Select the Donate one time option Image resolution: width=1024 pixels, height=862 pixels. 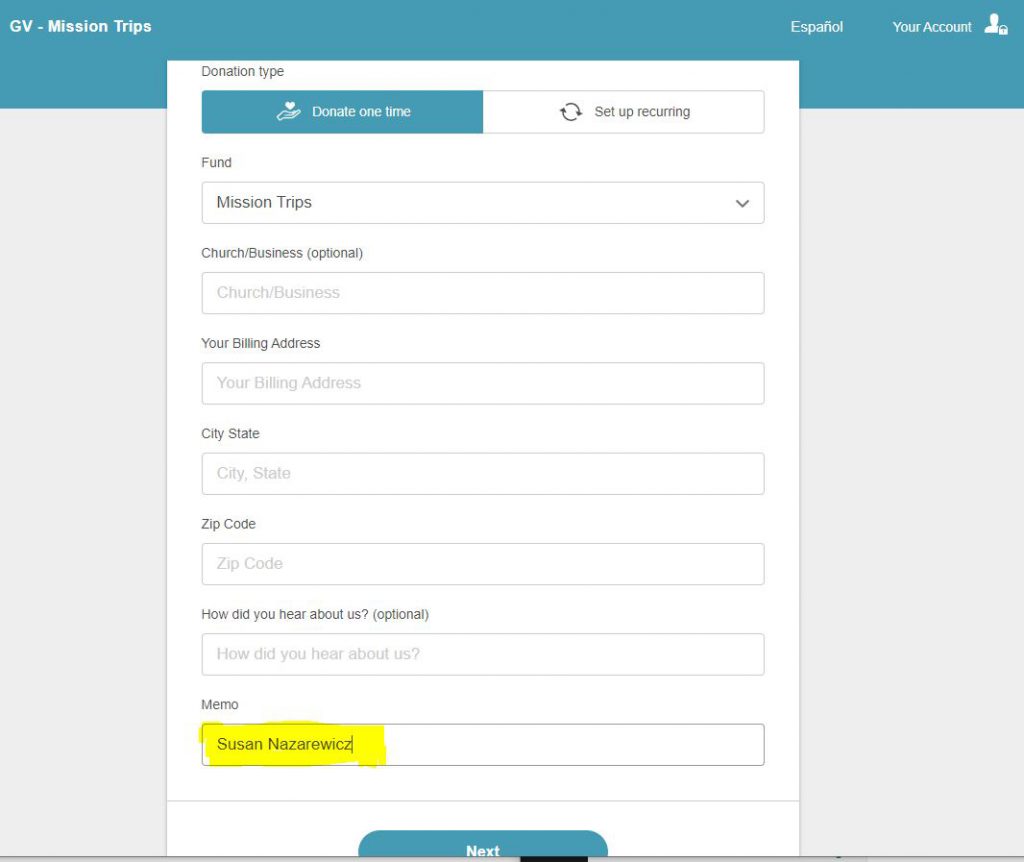342,112
